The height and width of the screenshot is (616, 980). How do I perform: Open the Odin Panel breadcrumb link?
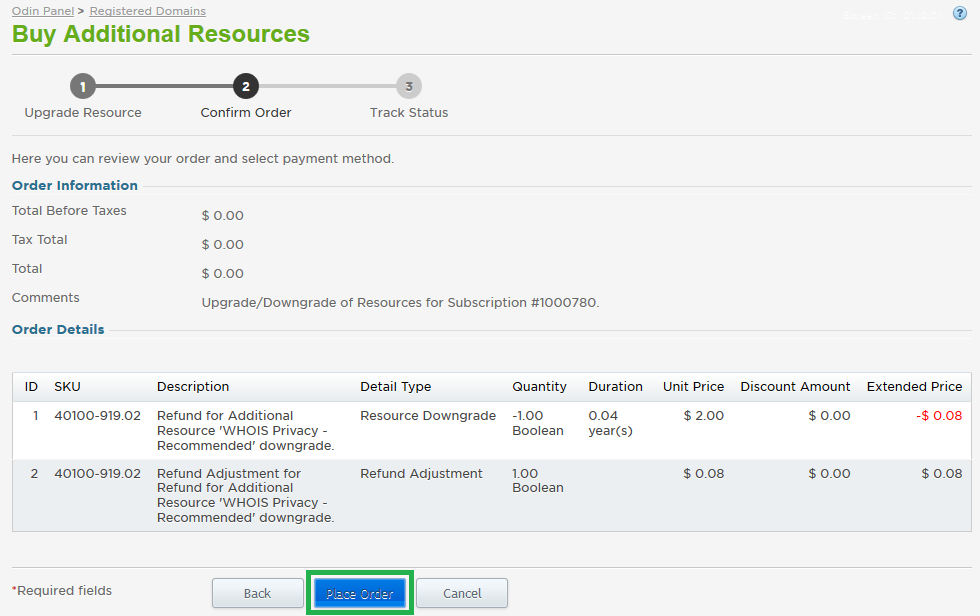[x=42, y=11]
